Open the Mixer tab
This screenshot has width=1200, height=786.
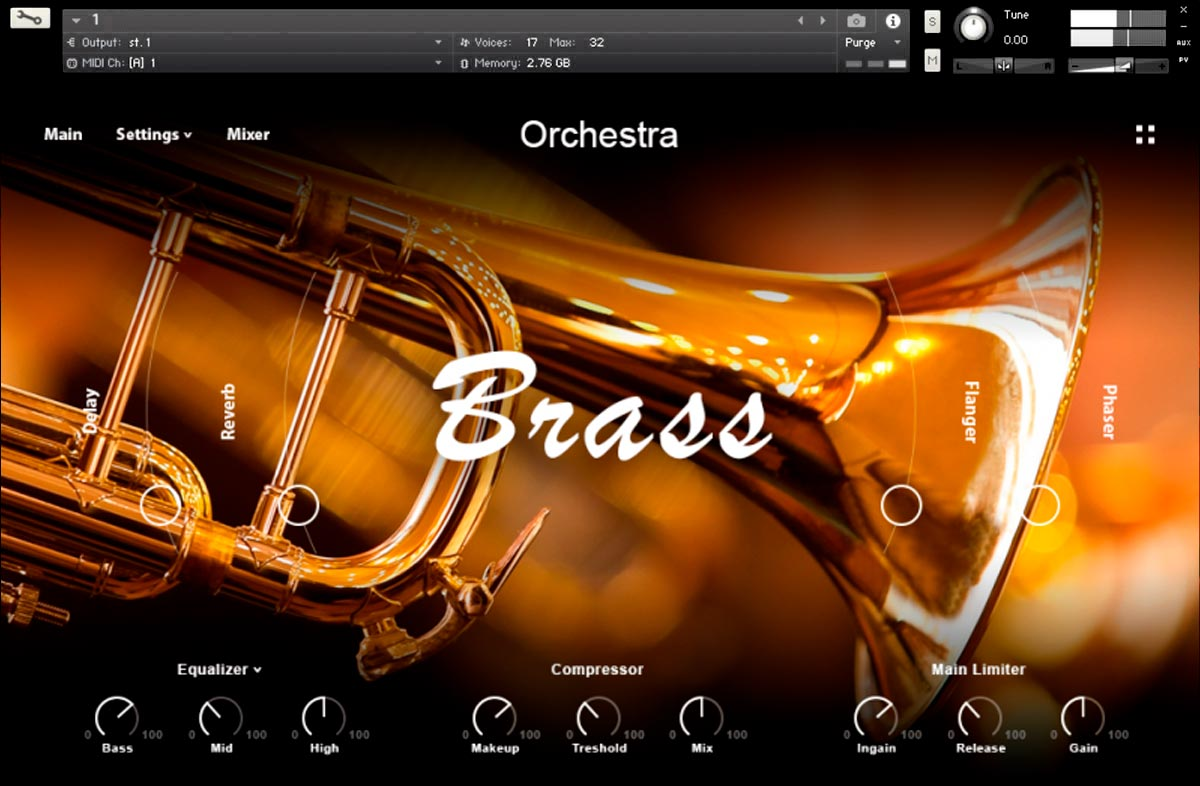pos(248,134)
